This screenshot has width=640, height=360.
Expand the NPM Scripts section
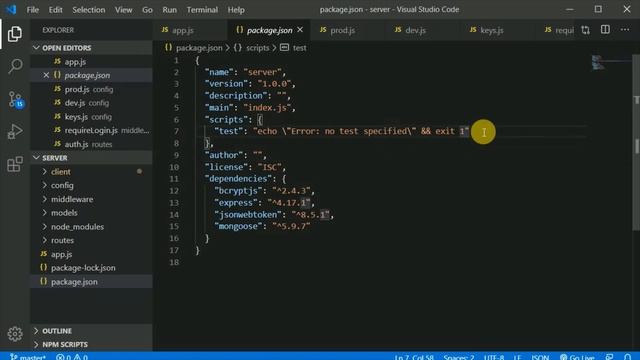91,344
